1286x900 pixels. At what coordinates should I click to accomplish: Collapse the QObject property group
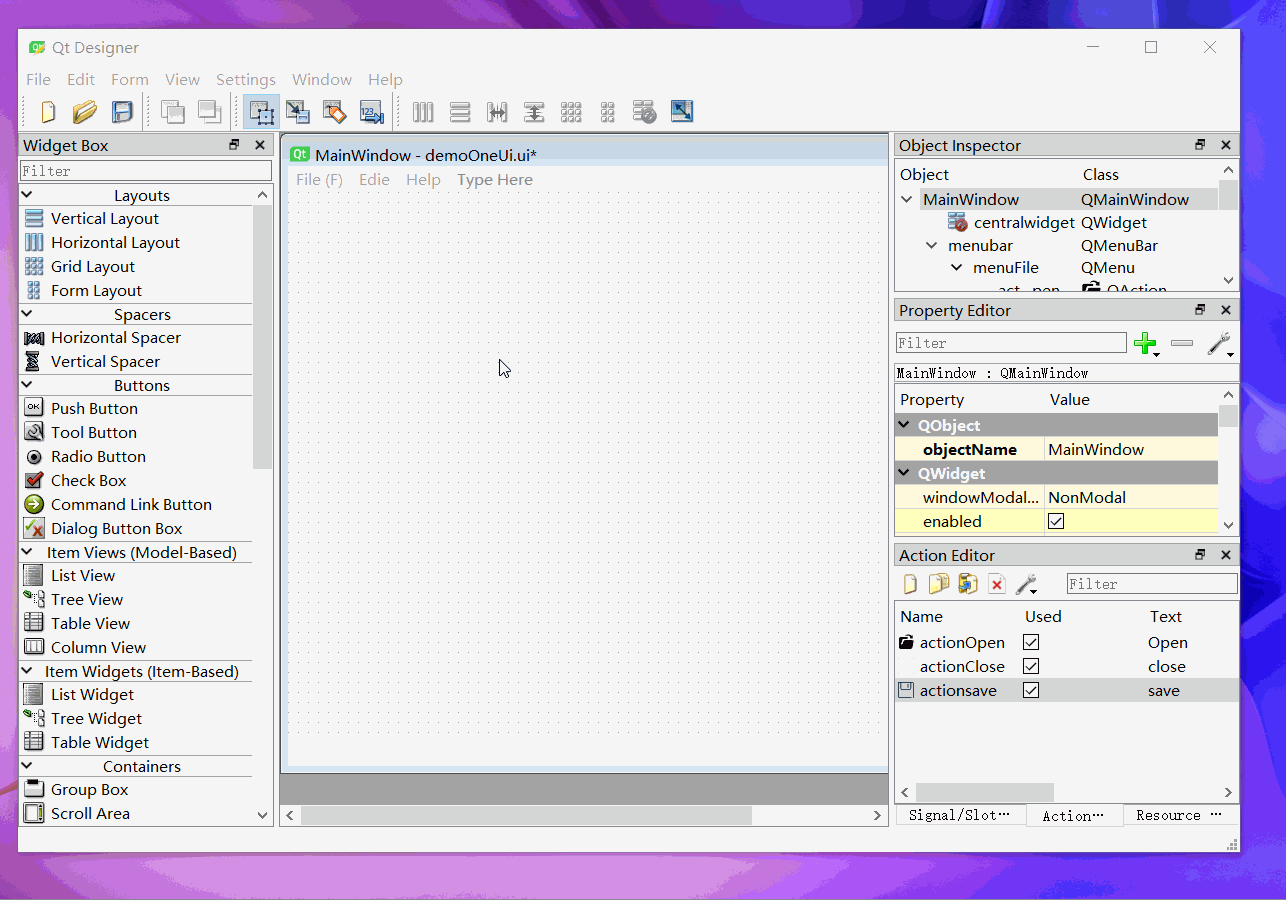[x=905, y=425]
